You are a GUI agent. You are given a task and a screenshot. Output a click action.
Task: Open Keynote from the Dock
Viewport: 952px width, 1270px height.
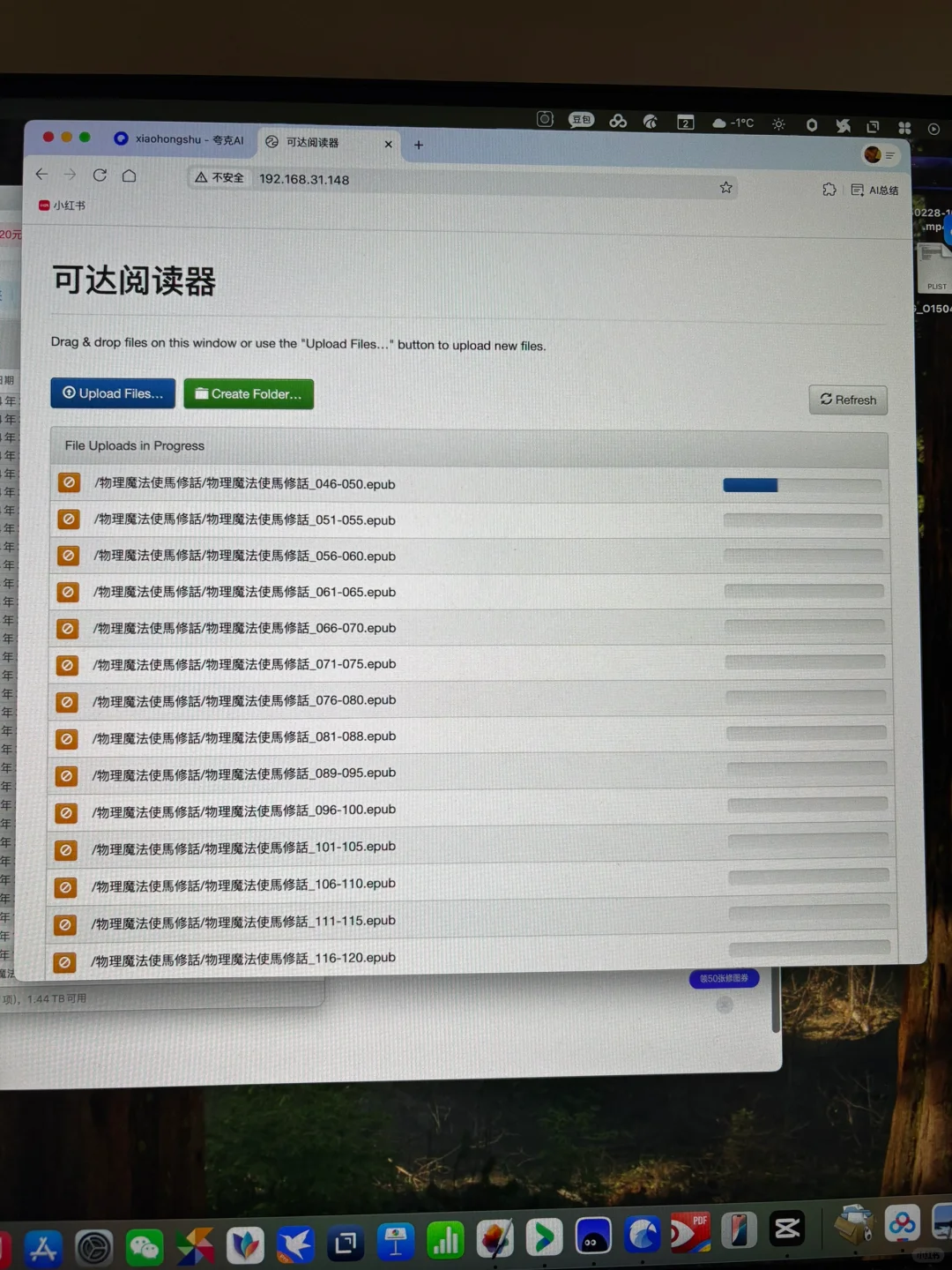[396, 1243]
